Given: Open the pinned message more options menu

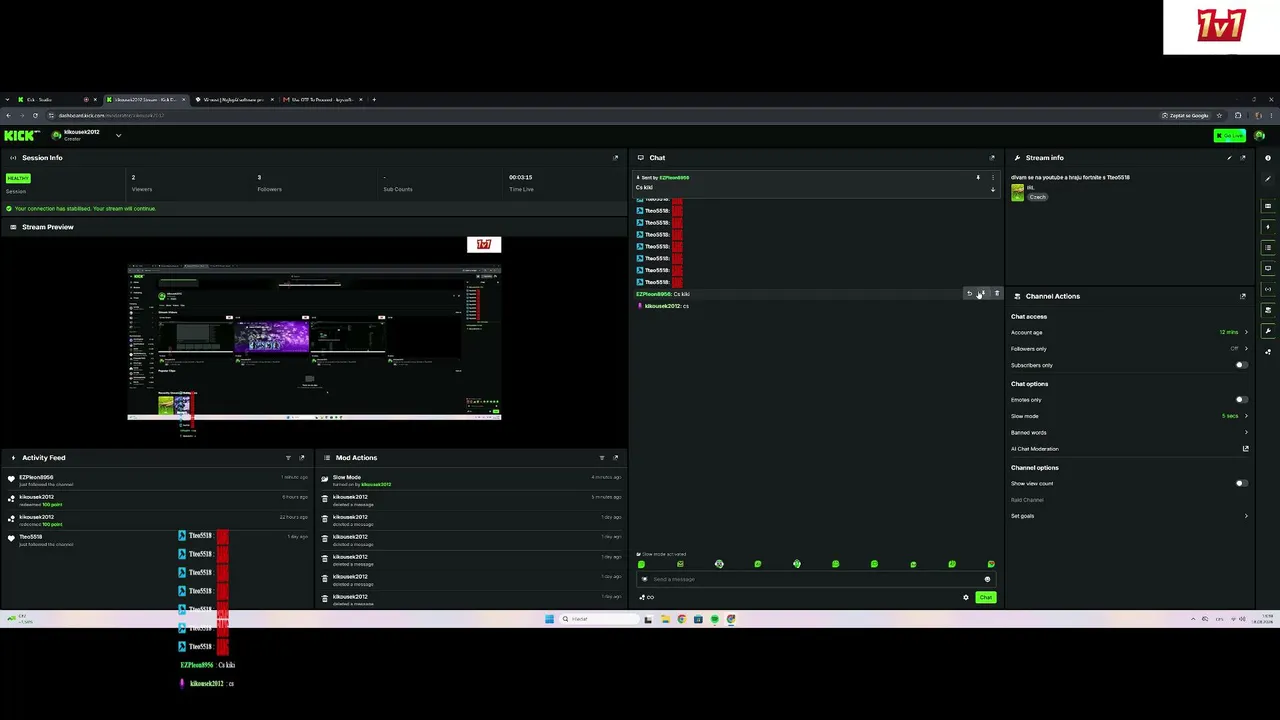Looking at the screenshot, I should tap(993, 177).
